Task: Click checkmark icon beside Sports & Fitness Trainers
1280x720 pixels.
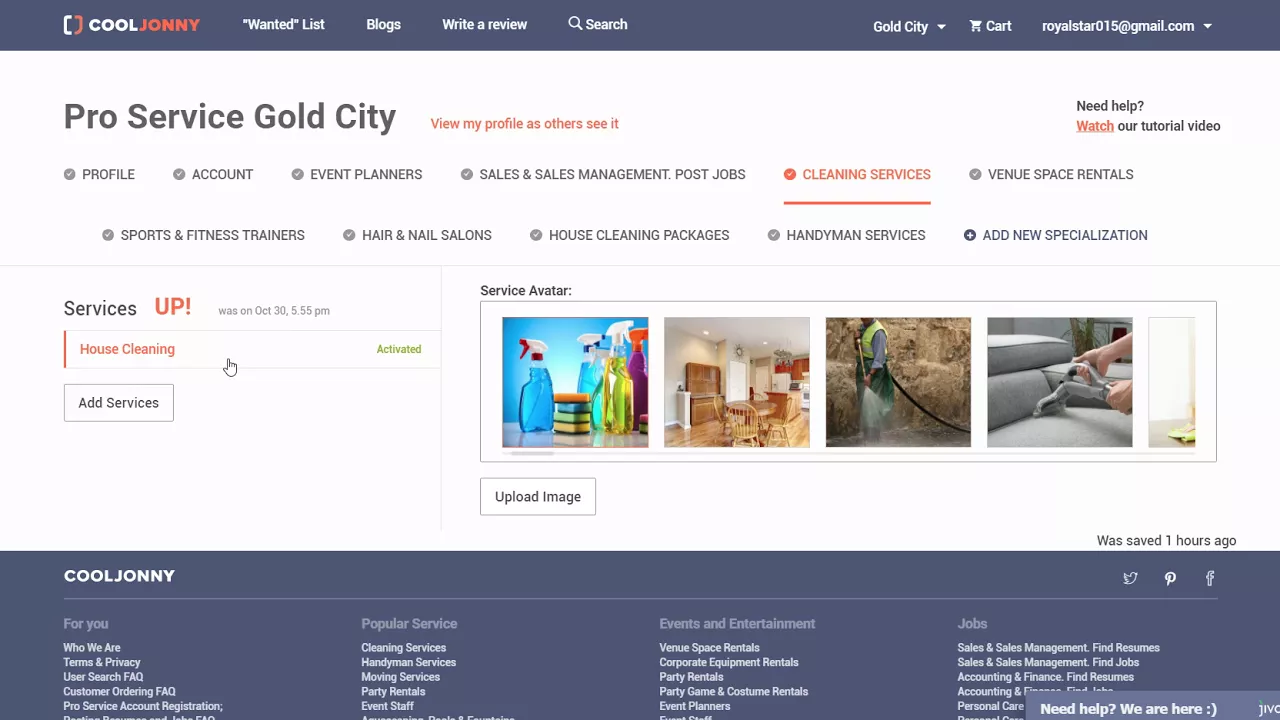Action: pyautogui.click(x=108, y=235)
